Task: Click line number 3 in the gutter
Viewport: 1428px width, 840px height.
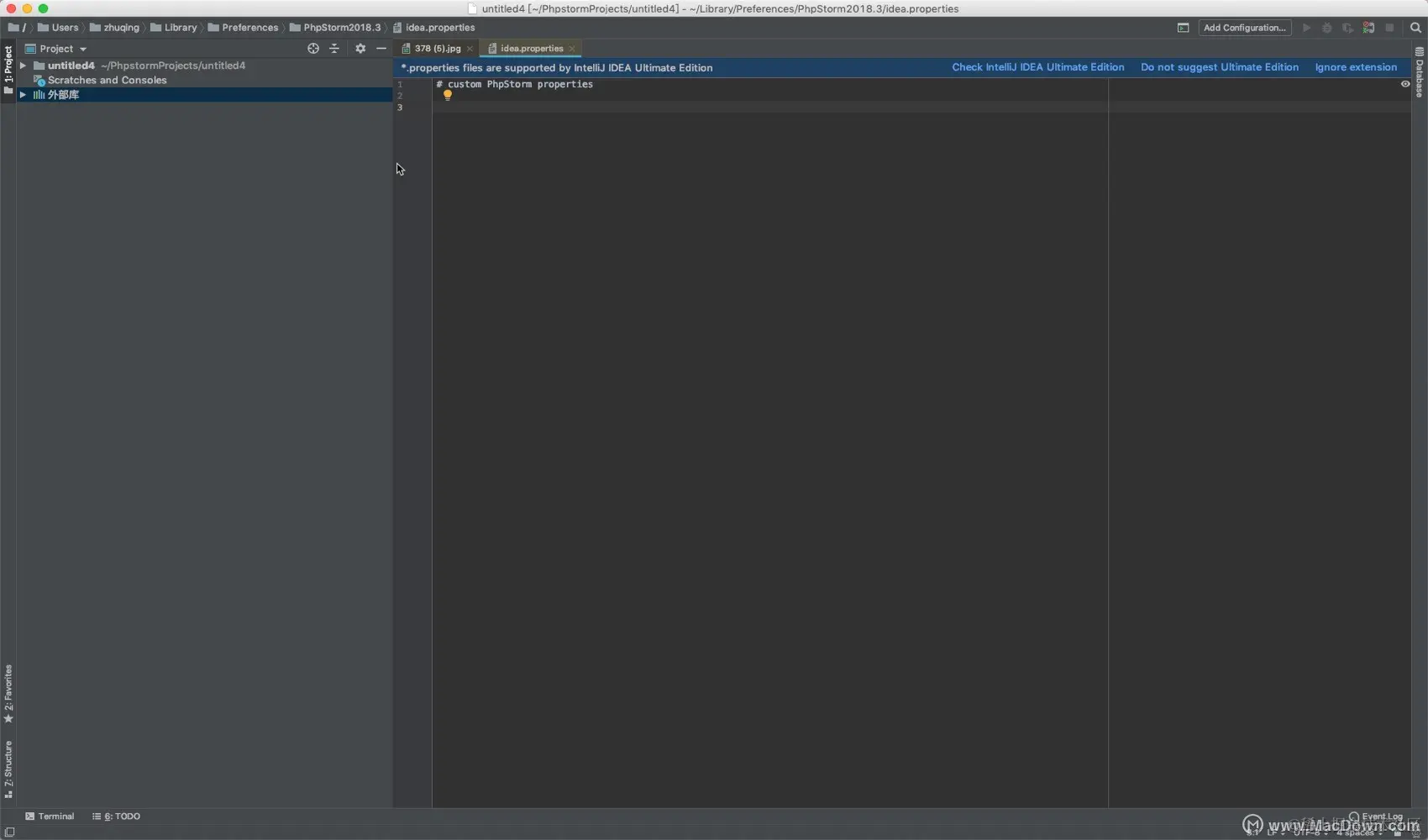Action: pyautogui.click(x=400, y=108)
